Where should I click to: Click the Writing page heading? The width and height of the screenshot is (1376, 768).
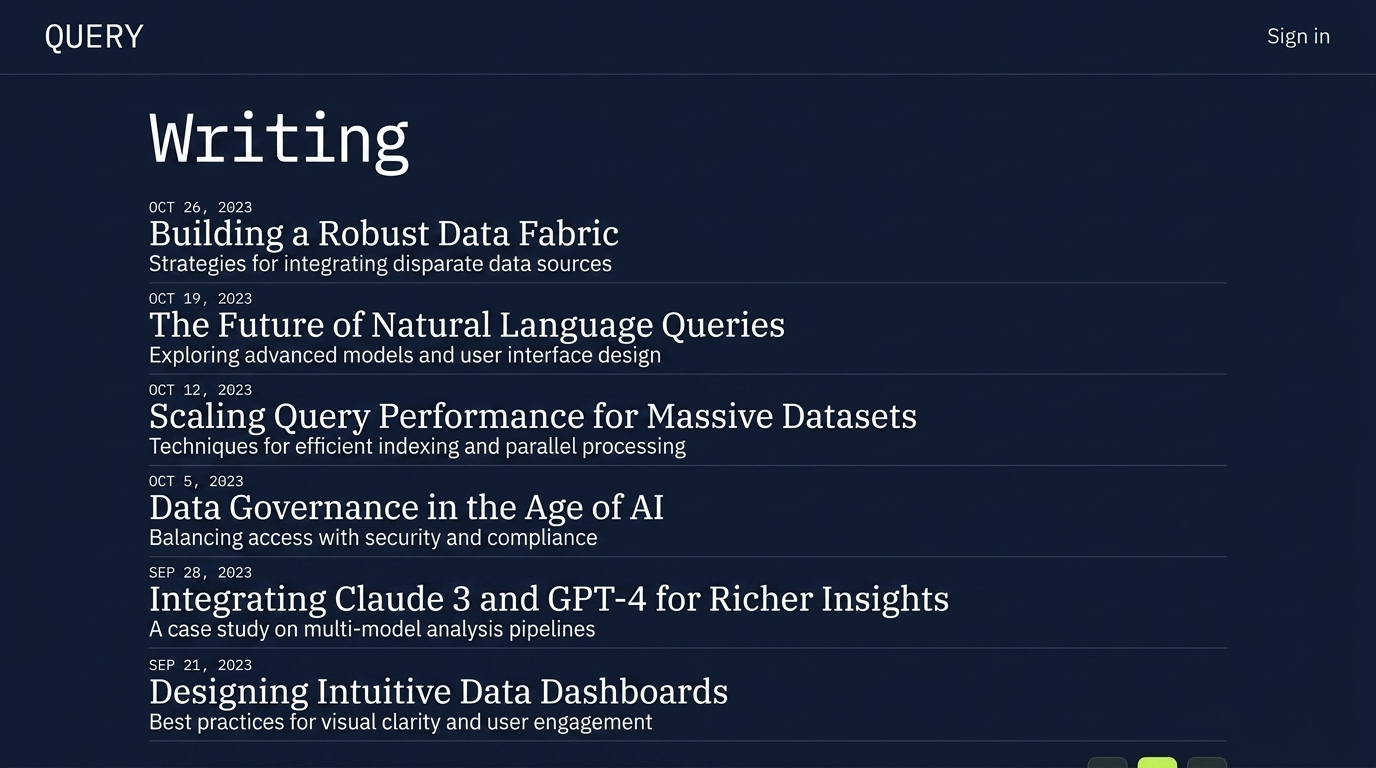click(x=279, y=138)
